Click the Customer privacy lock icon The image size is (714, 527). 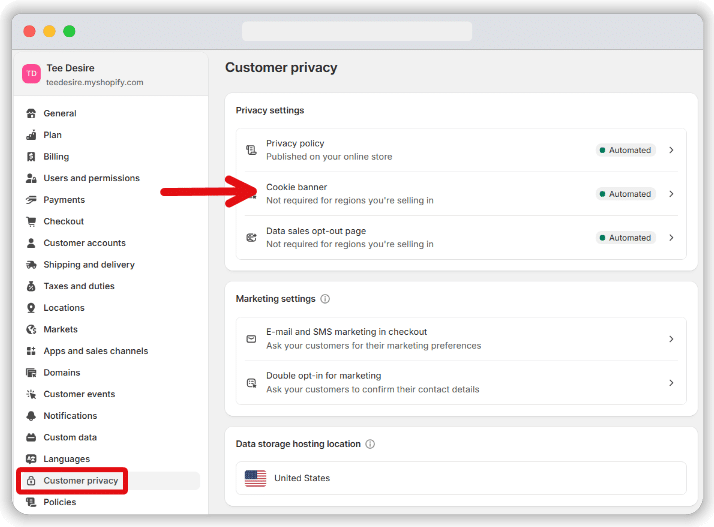pyautogui.click(x=31, y=481)
